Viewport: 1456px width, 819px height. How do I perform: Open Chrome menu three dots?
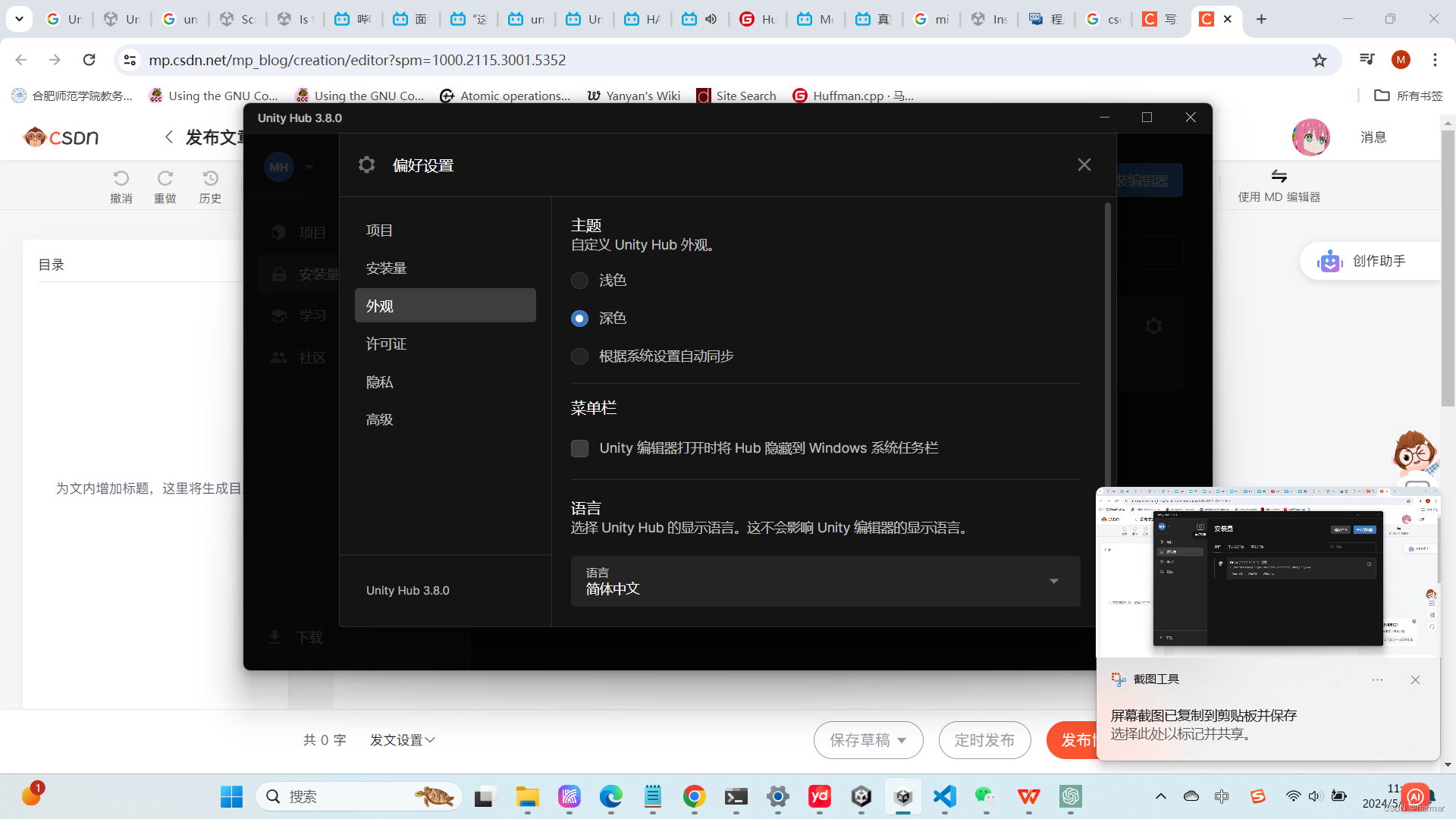(1435, 60)
